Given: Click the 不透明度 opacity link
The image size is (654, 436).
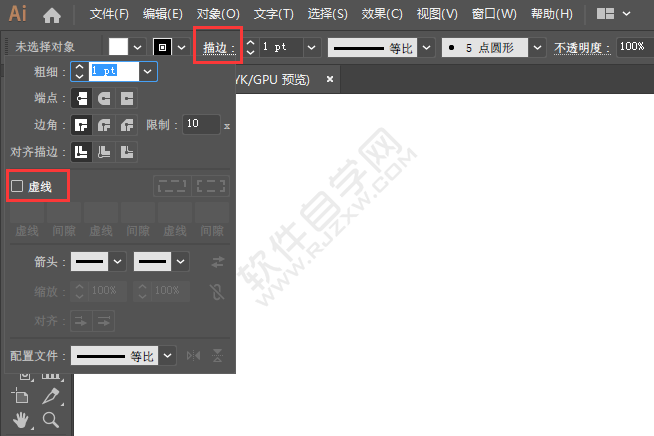Looking at the screenshot, I should coord(582,48).
